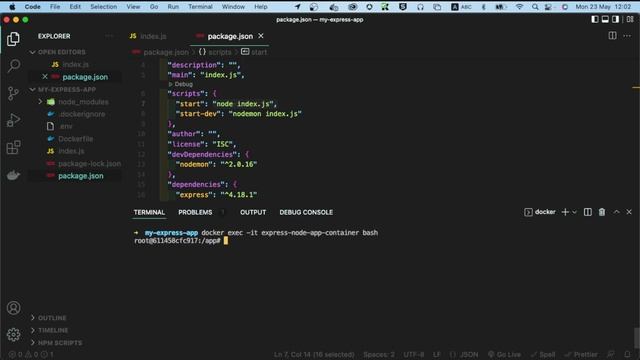Open the Search view in activity bar
640x360 pixels.
(x=13, y=66)
